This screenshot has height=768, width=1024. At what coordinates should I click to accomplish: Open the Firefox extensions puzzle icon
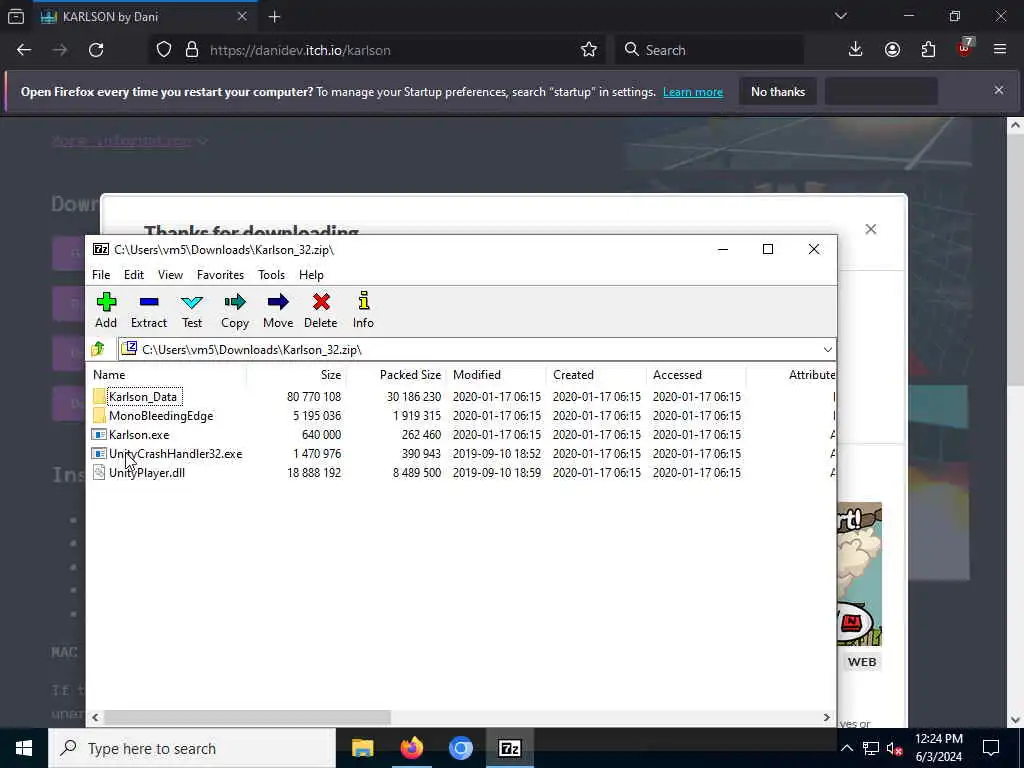[x=928, y=50]
